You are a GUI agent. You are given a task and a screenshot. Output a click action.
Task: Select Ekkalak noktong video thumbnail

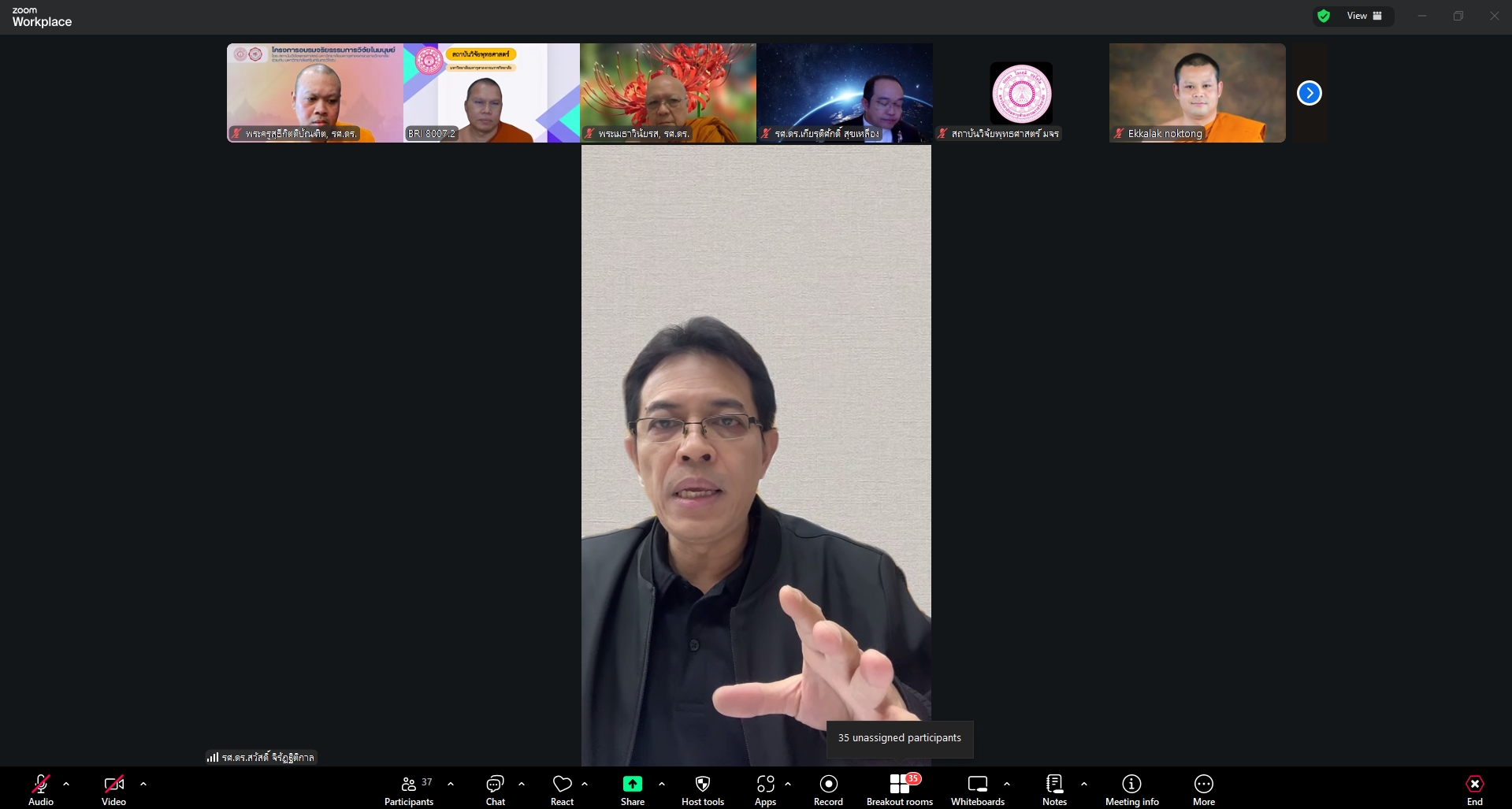(x=1197, y=93)
